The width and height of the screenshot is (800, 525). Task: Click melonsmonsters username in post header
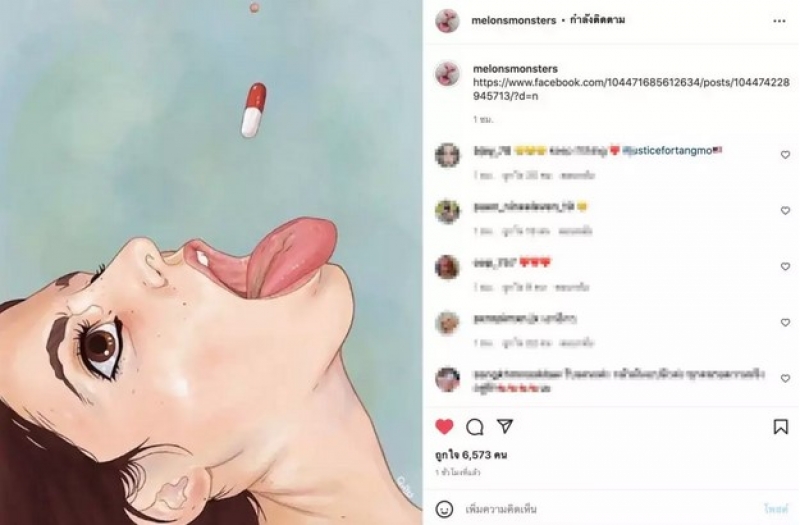pos(513,20)
